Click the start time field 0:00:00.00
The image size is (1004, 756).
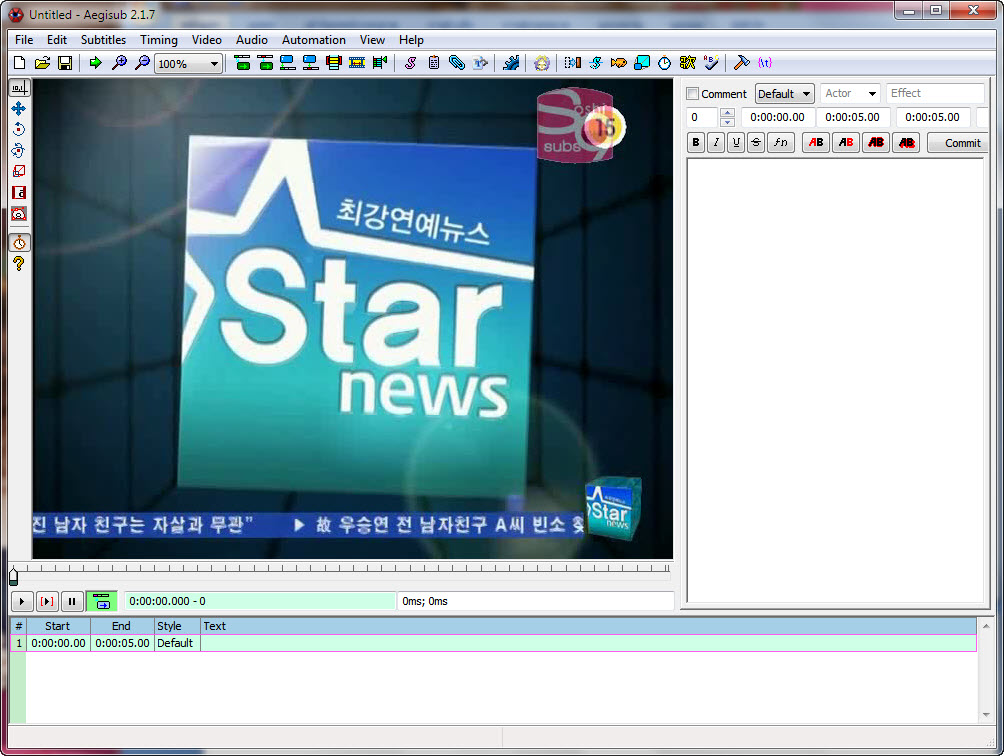coord(777,117)
